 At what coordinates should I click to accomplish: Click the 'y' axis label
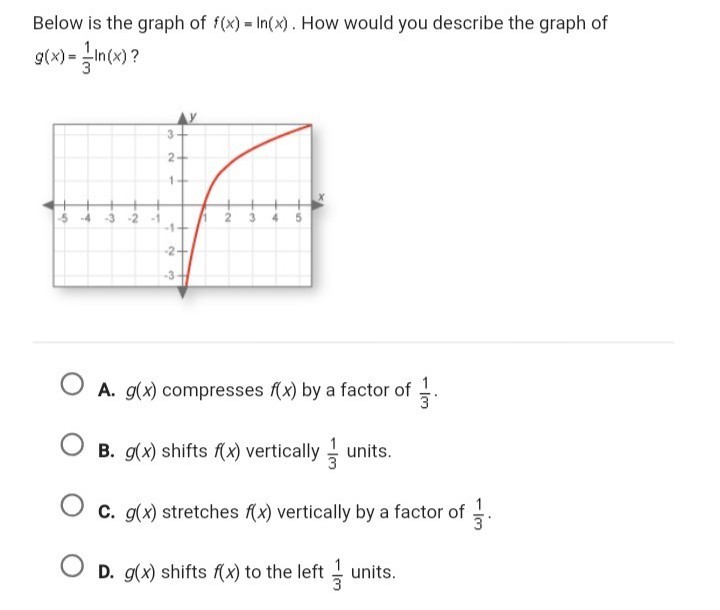[193, 116]
